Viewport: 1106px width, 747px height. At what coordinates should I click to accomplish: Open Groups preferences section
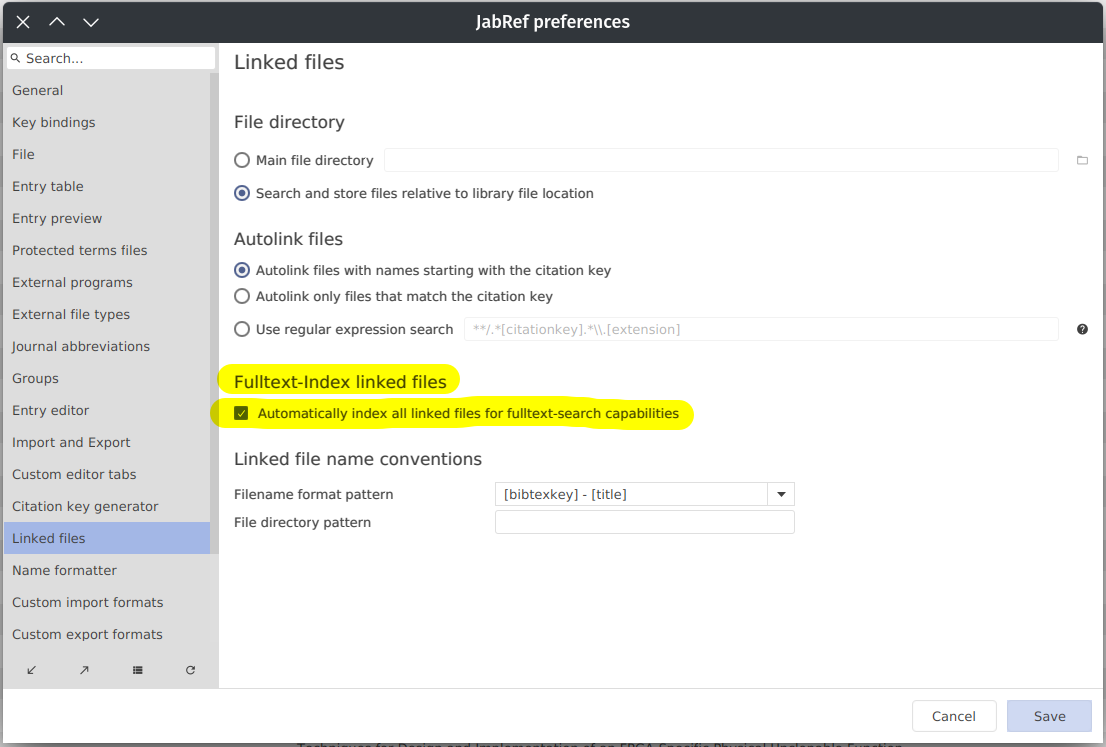107,378
